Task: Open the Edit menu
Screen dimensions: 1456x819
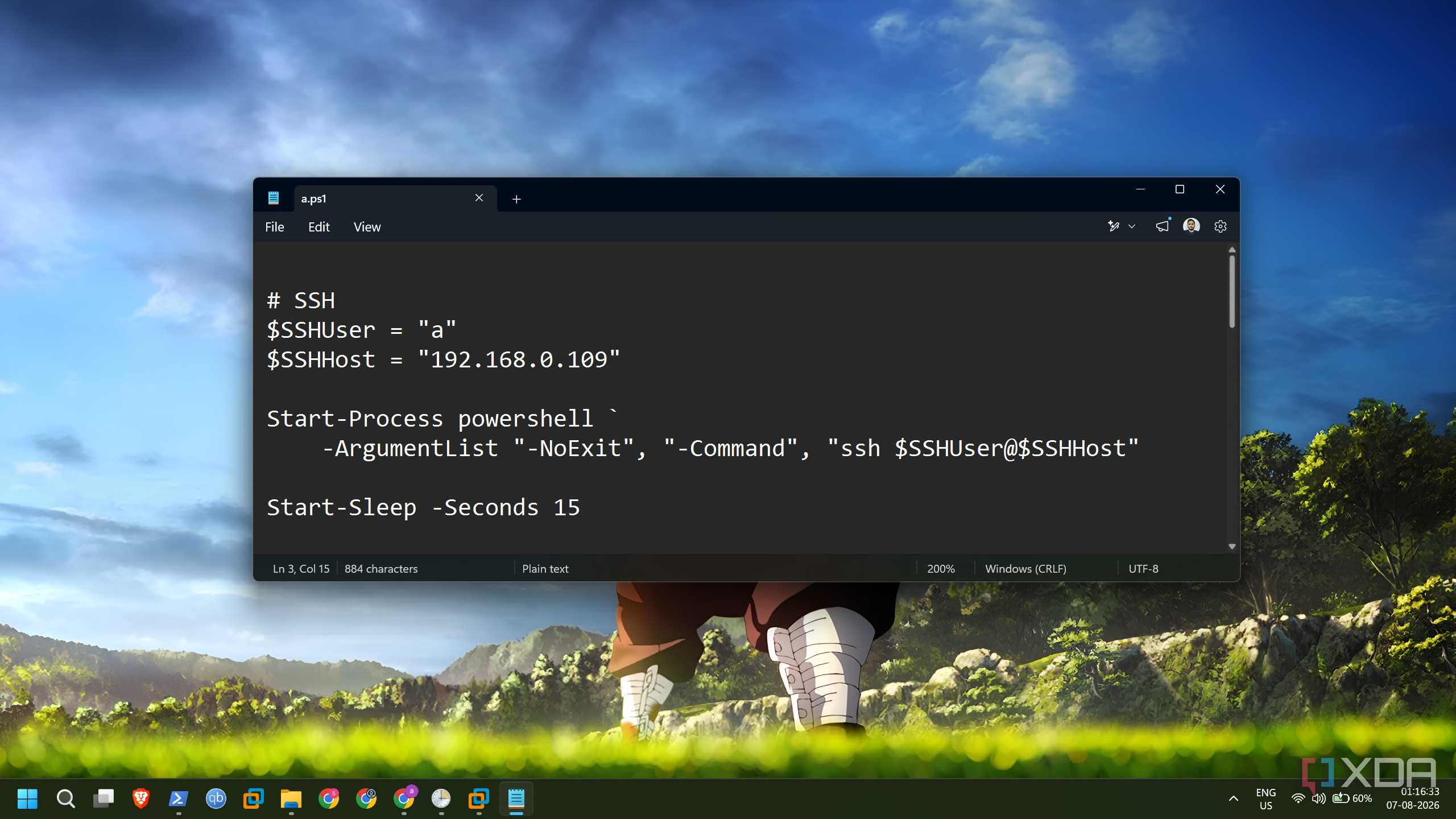Action: pyautogui.click(x=318, y=227)
